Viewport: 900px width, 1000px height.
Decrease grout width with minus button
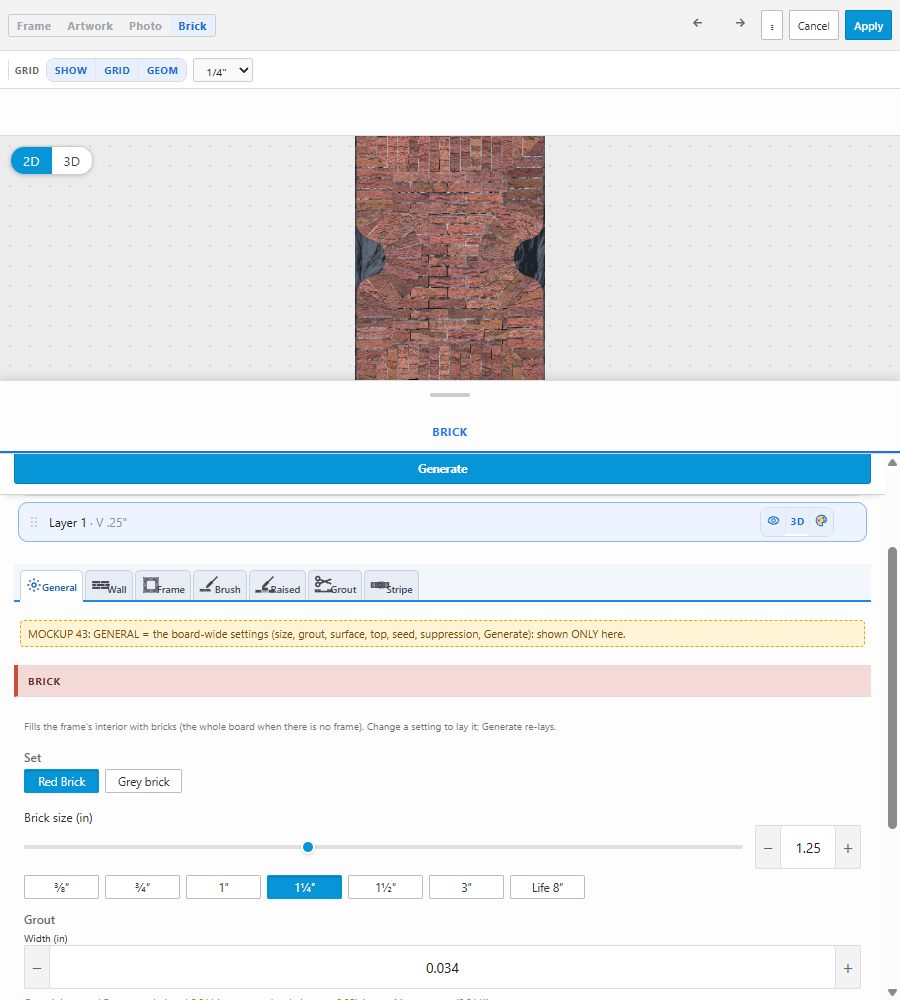coord(37,967)
